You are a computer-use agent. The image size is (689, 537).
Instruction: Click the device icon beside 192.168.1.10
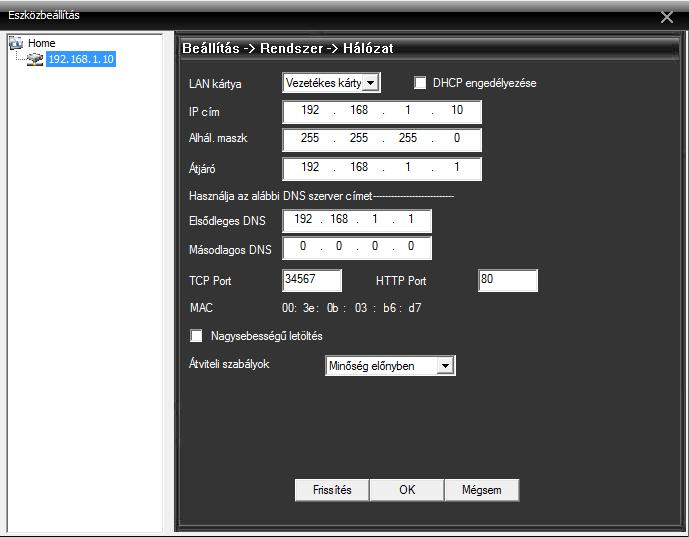point(35,59)
